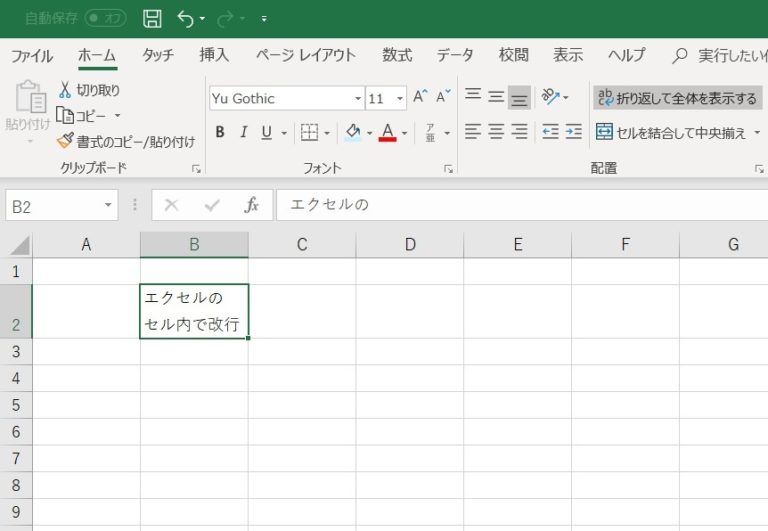Toggle Bold formatting
Screen dimensions: 768x531
click(x=219, y=132)
